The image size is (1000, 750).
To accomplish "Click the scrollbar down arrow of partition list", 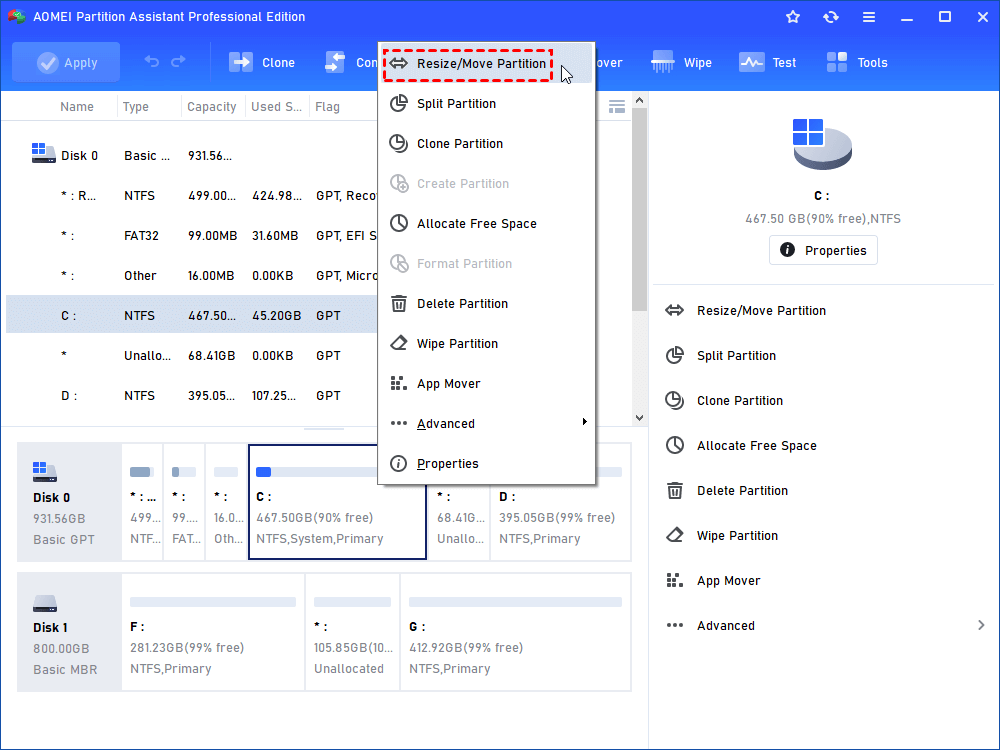I will point(640,418).
